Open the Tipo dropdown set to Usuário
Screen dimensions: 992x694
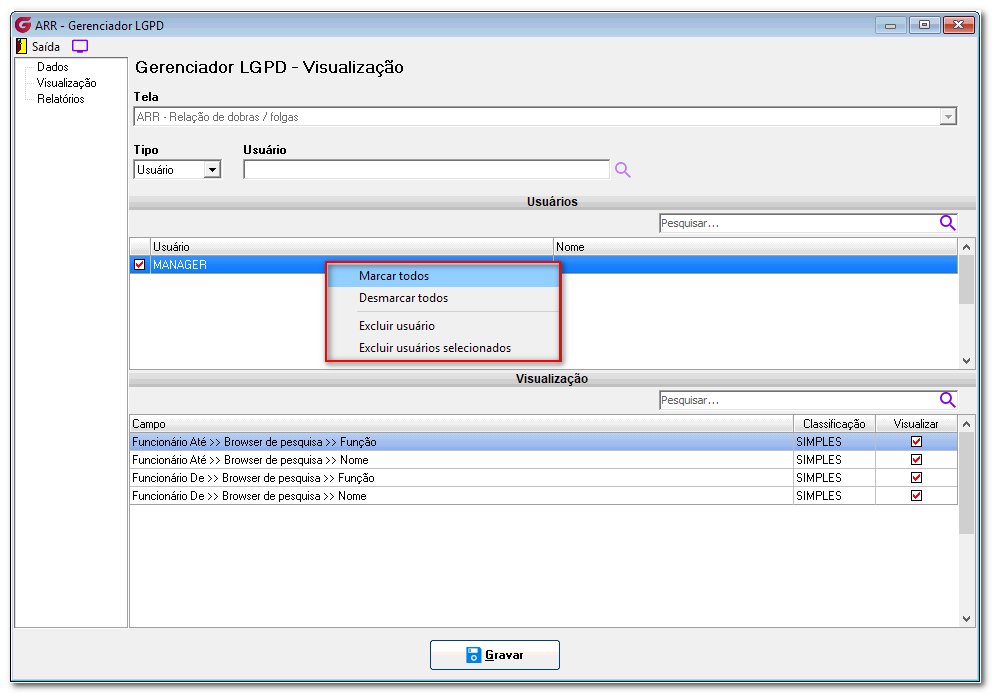pos(213,170)
